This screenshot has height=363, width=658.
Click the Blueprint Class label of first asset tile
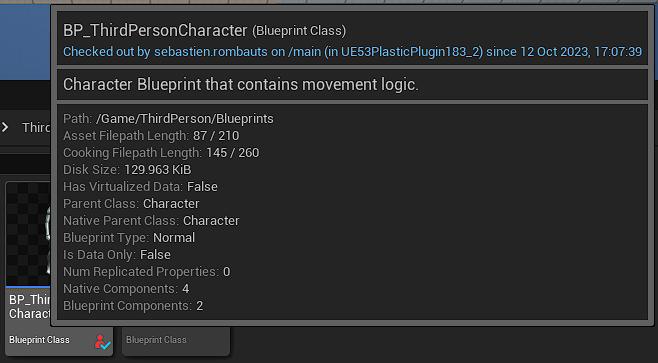[x=39, y=340]
